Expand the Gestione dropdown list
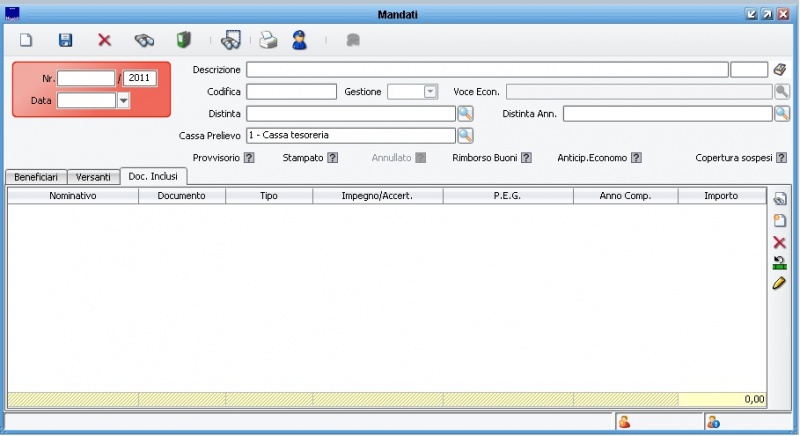 (430, 92)
